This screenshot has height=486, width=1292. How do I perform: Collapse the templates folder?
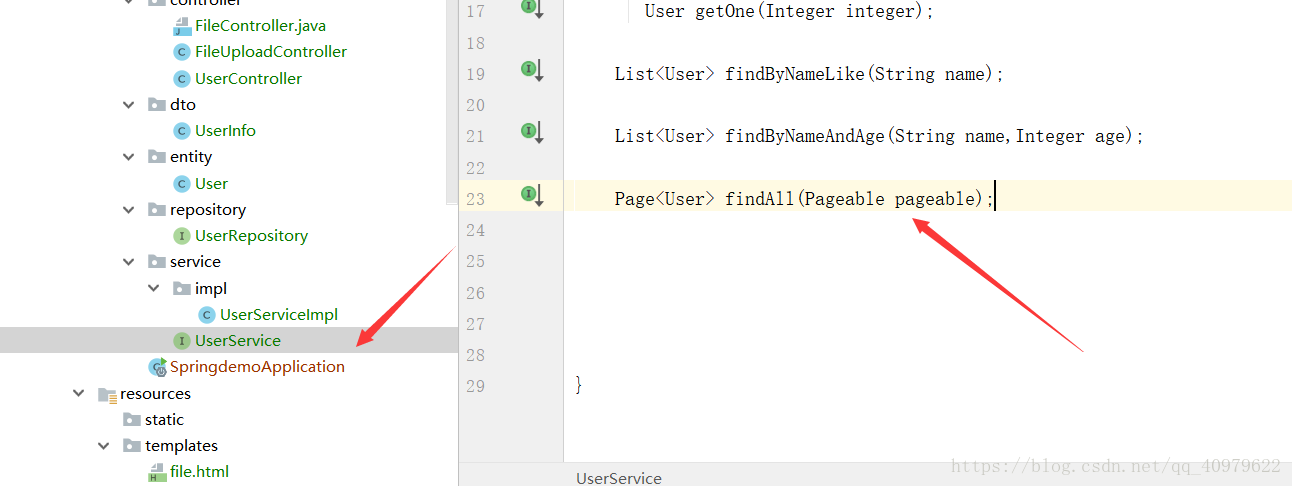pyautogui.click(x=104, y=445)
